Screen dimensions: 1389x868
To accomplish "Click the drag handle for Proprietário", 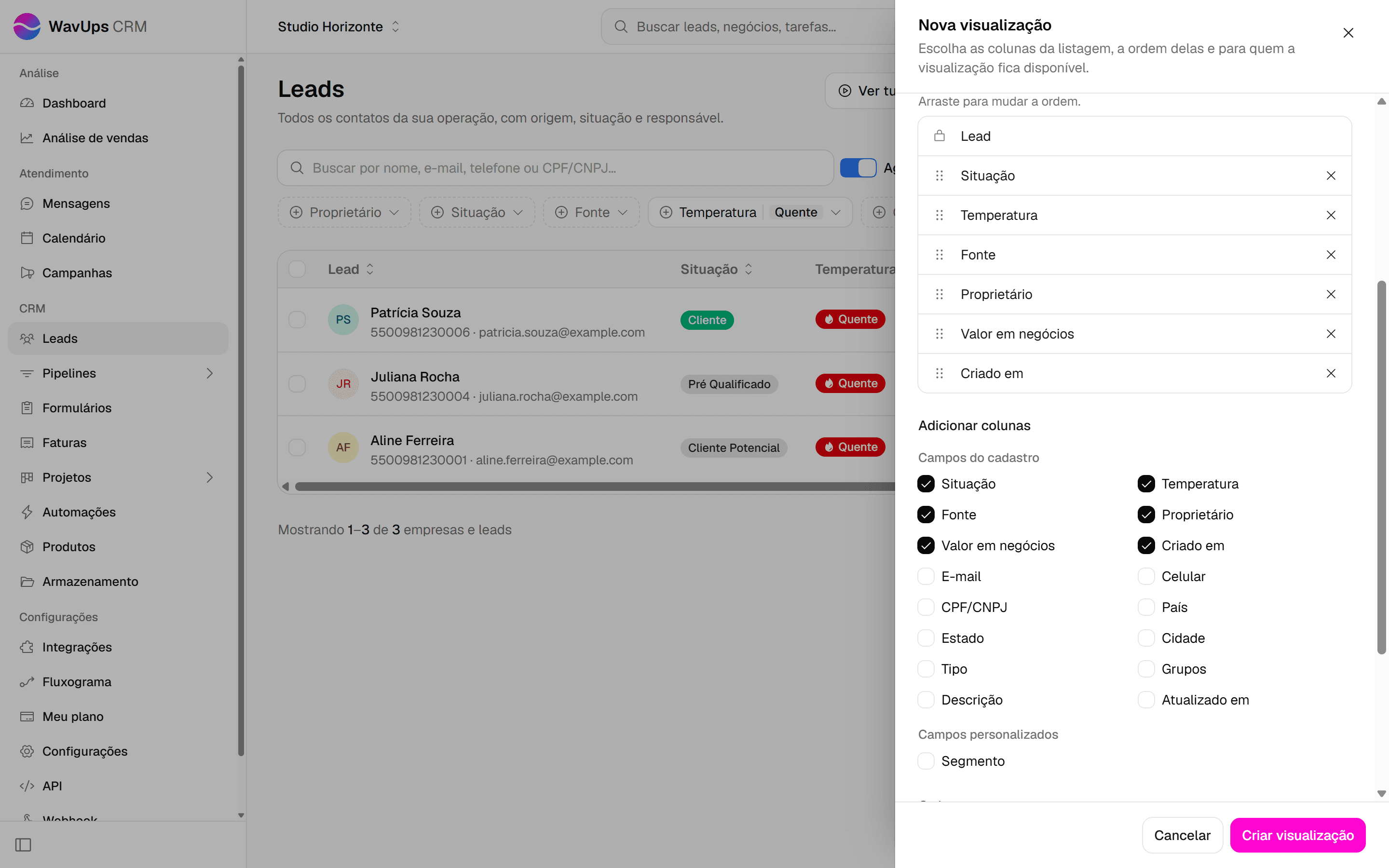I will coord(939,295).
